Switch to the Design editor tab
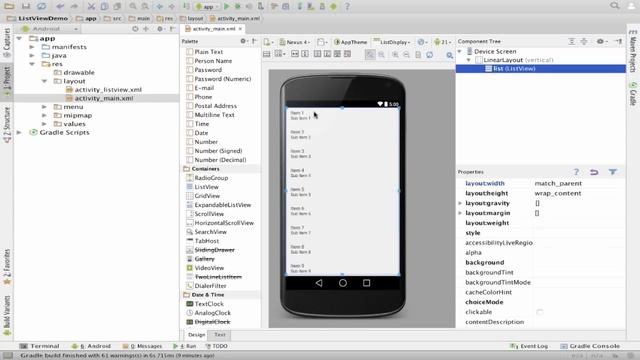The height and width of the screenshot is (360, 640). pyautogui.click(x=196, y=335)
